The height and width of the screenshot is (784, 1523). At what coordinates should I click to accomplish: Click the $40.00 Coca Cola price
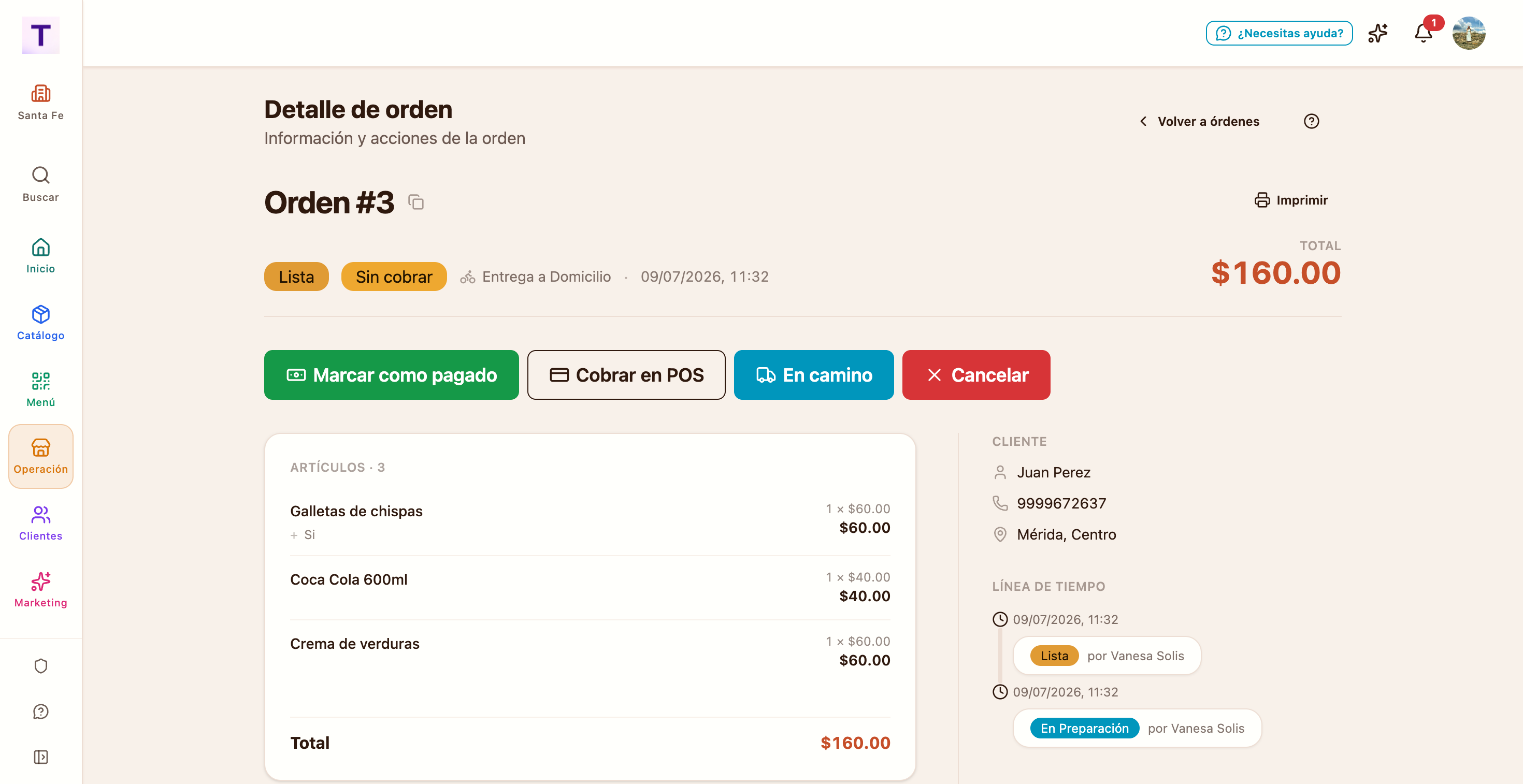click(865, 596)
